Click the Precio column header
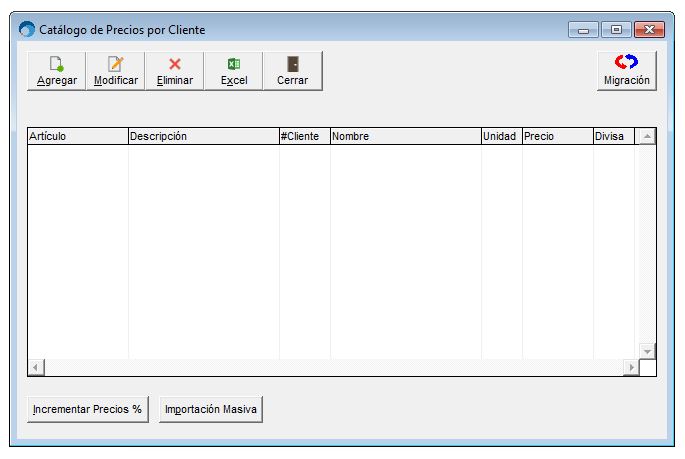This screenshot has width=685, height=459. pyautogui.click(x=557, y=136)
